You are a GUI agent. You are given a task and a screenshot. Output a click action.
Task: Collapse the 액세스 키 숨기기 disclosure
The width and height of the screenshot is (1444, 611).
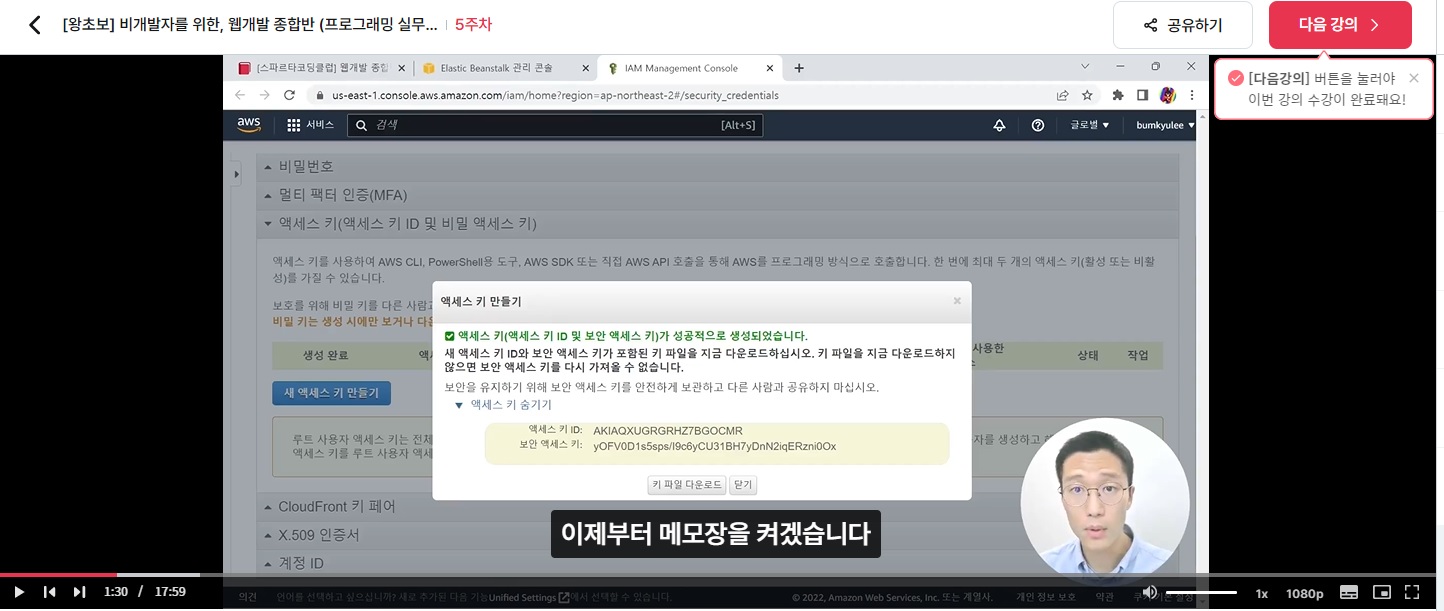pos(503,405)
